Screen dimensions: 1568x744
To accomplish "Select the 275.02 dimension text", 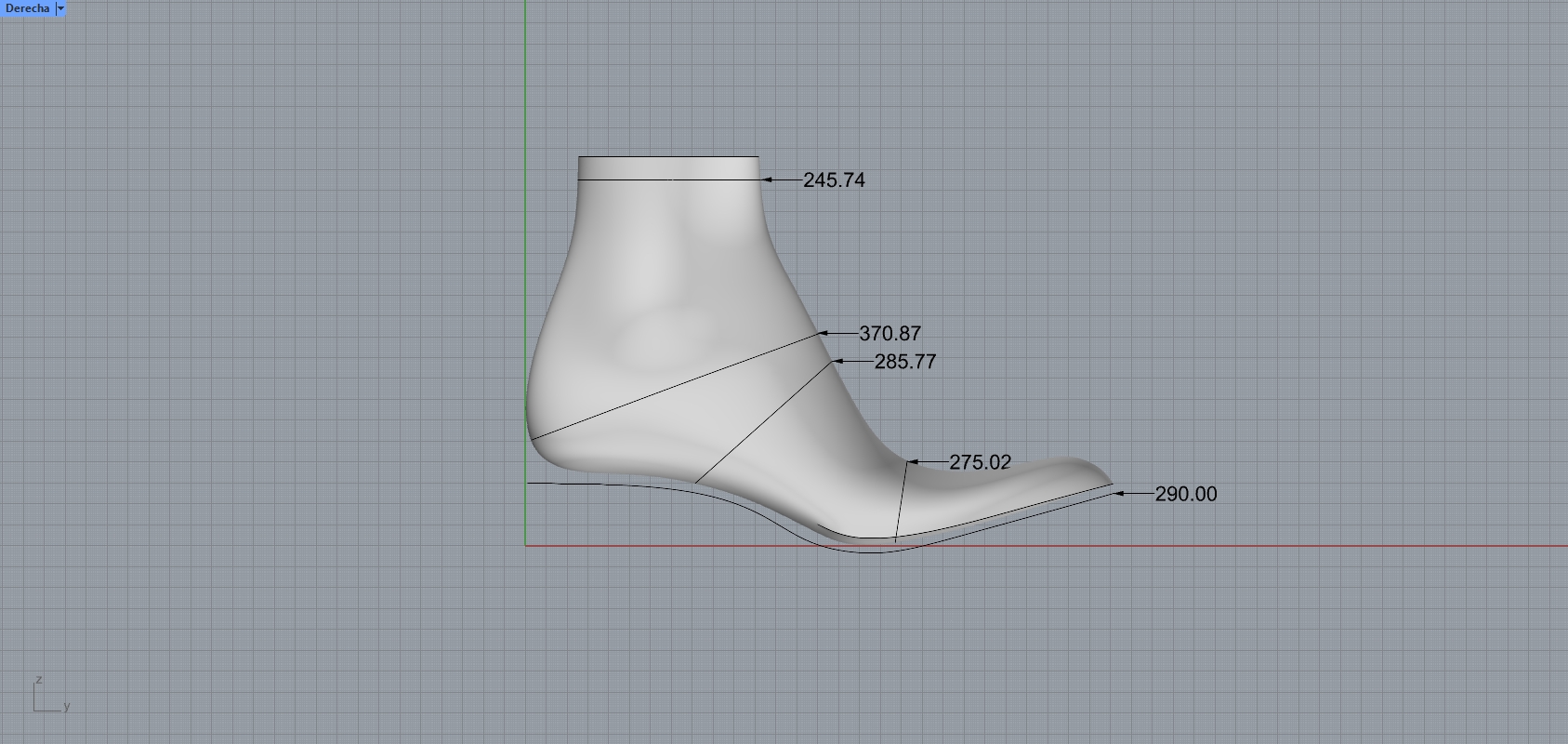I will tap(980, 462).
